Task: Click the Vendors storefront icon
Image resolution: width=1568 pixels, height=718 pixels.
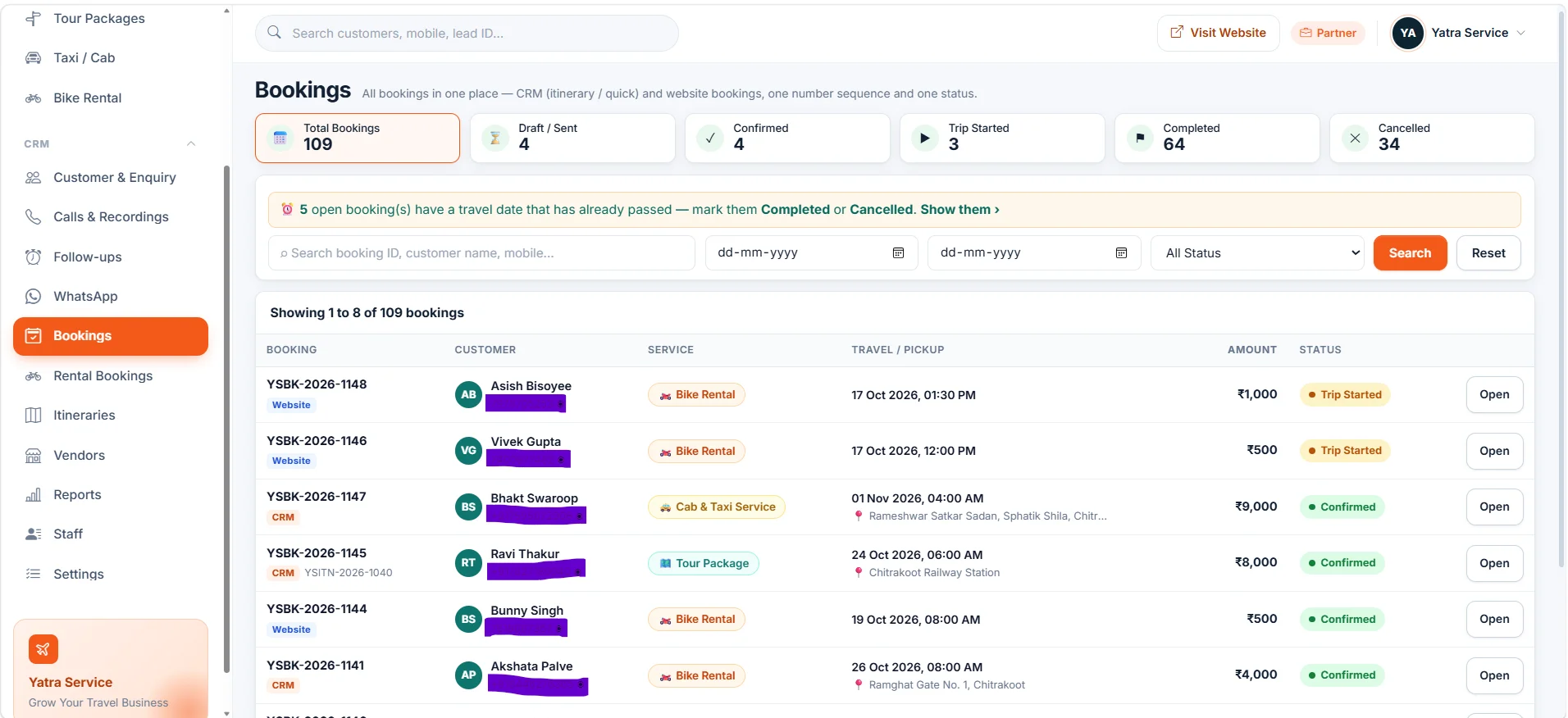Action: pyautogui.click(x=33, y=455)
